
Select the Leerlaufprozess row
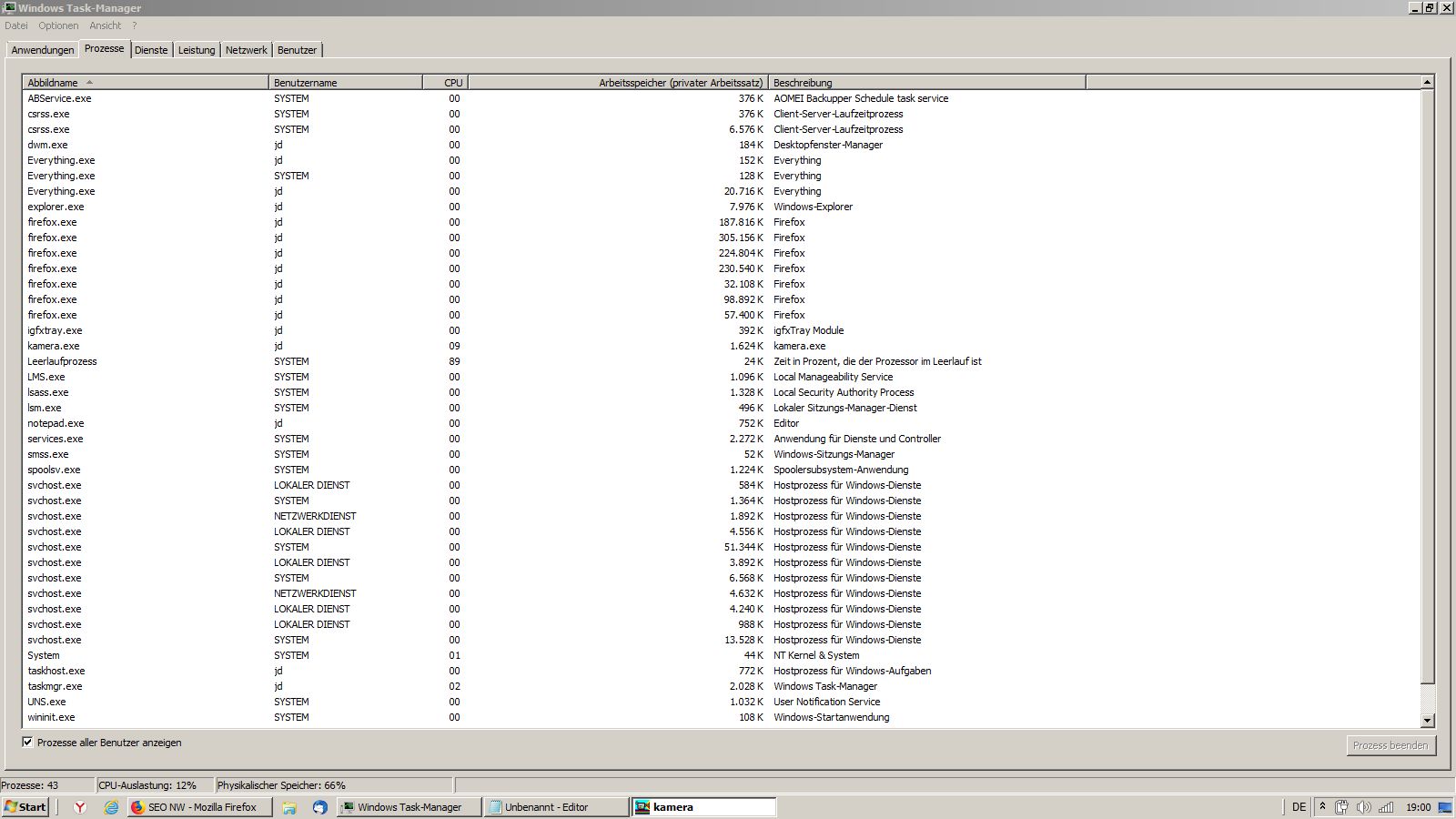722,361
